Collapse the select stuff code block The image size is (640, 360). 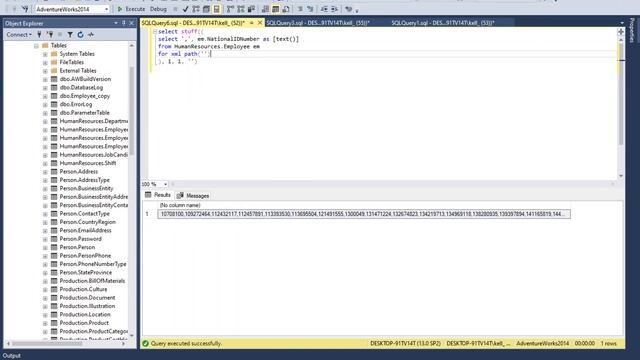pyautogui.click(x=155, y=31)
